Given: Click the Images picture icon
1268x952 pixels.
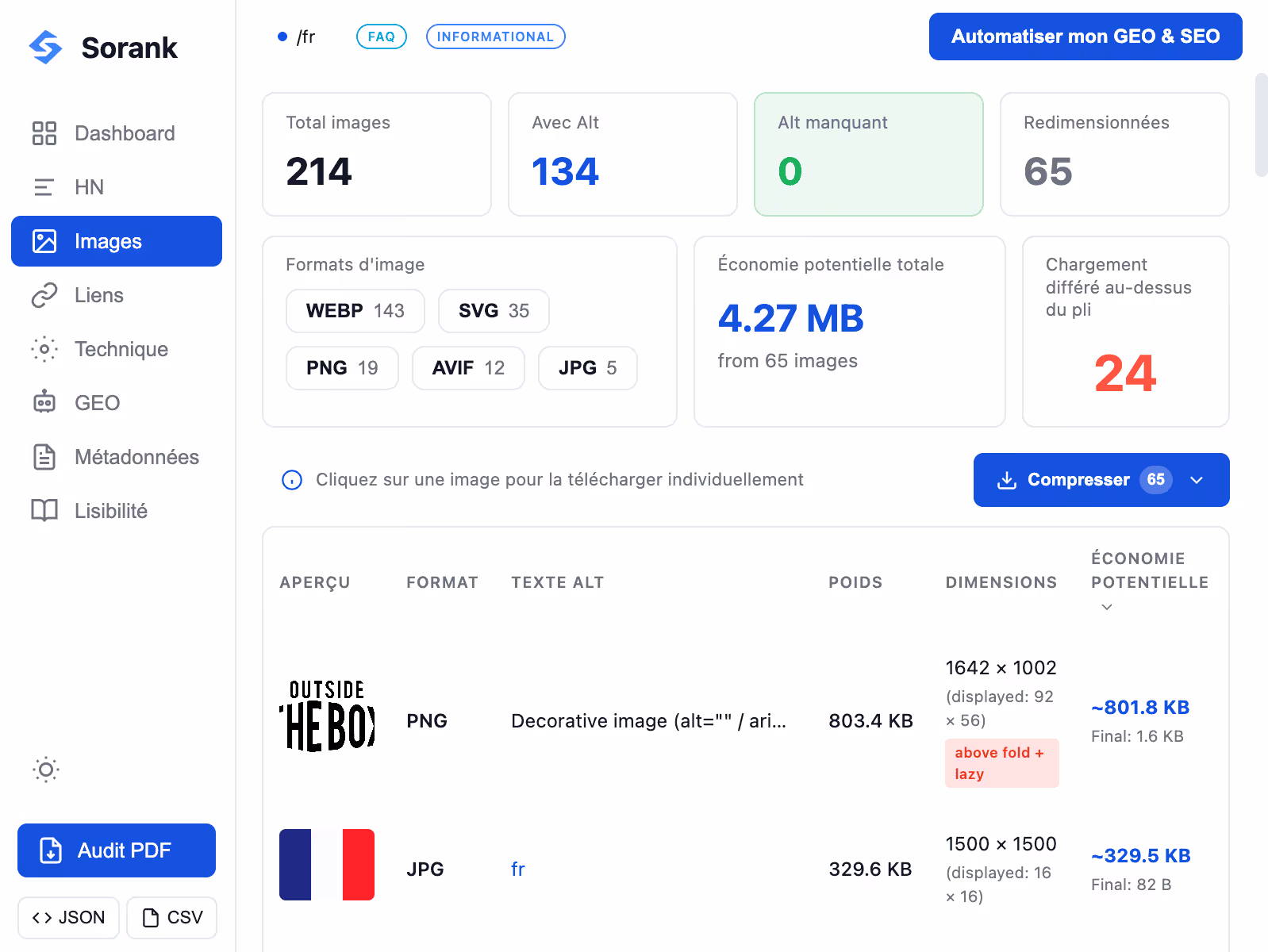Looking at the screenshot, I should tap(44, 241).
